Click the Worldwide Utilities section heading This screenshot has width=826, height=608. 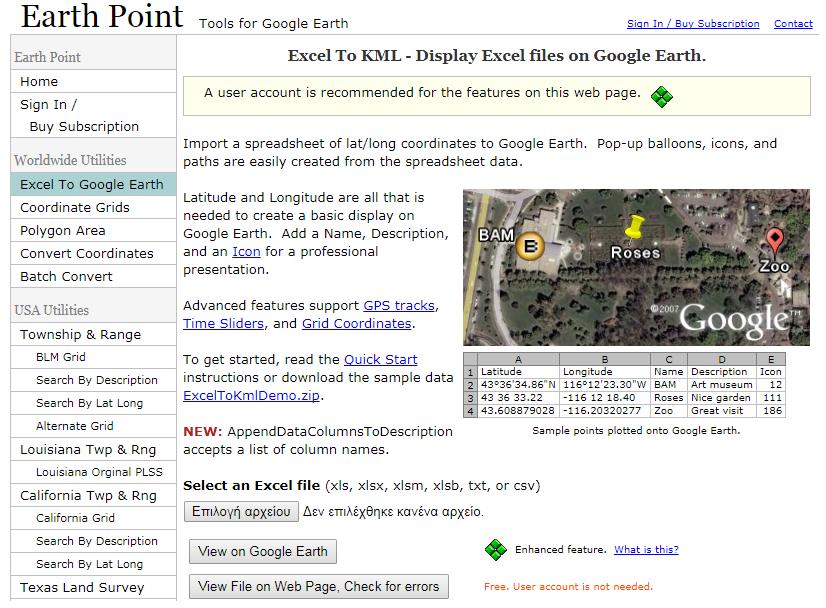pyautogui.click(x=70, y=160)
